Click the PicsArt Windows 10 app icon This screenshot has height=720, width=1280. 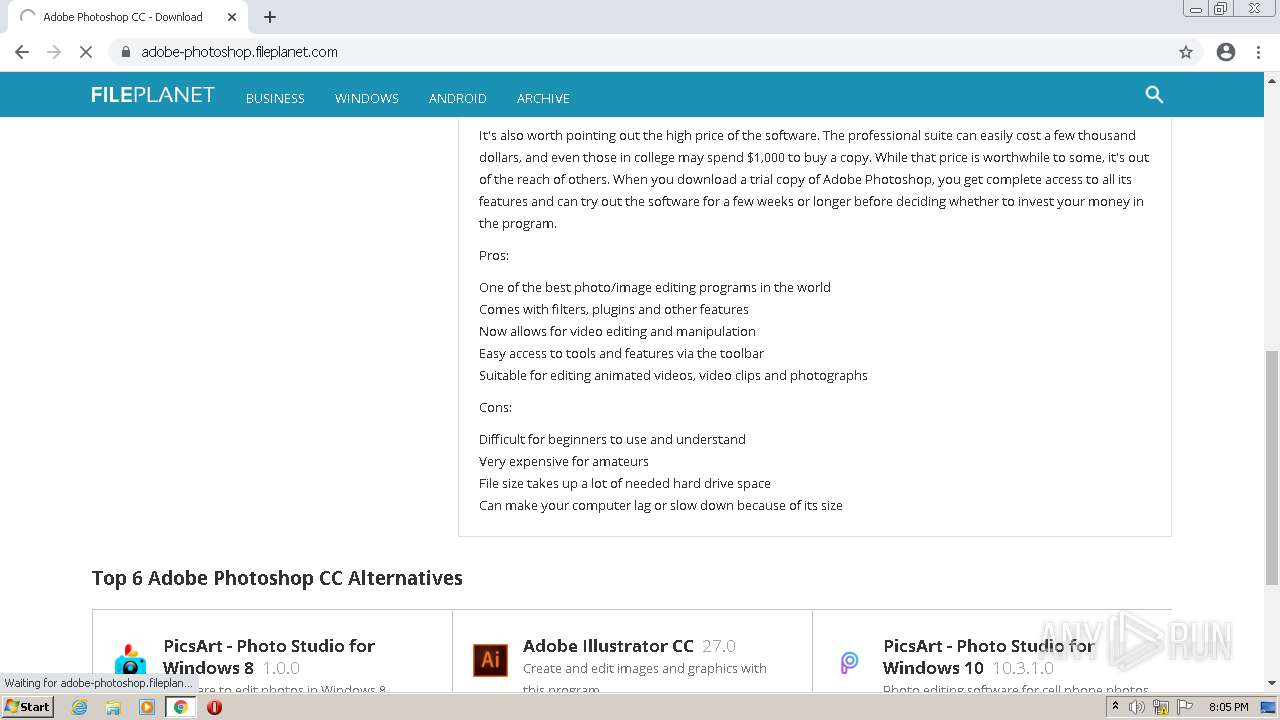849,661
